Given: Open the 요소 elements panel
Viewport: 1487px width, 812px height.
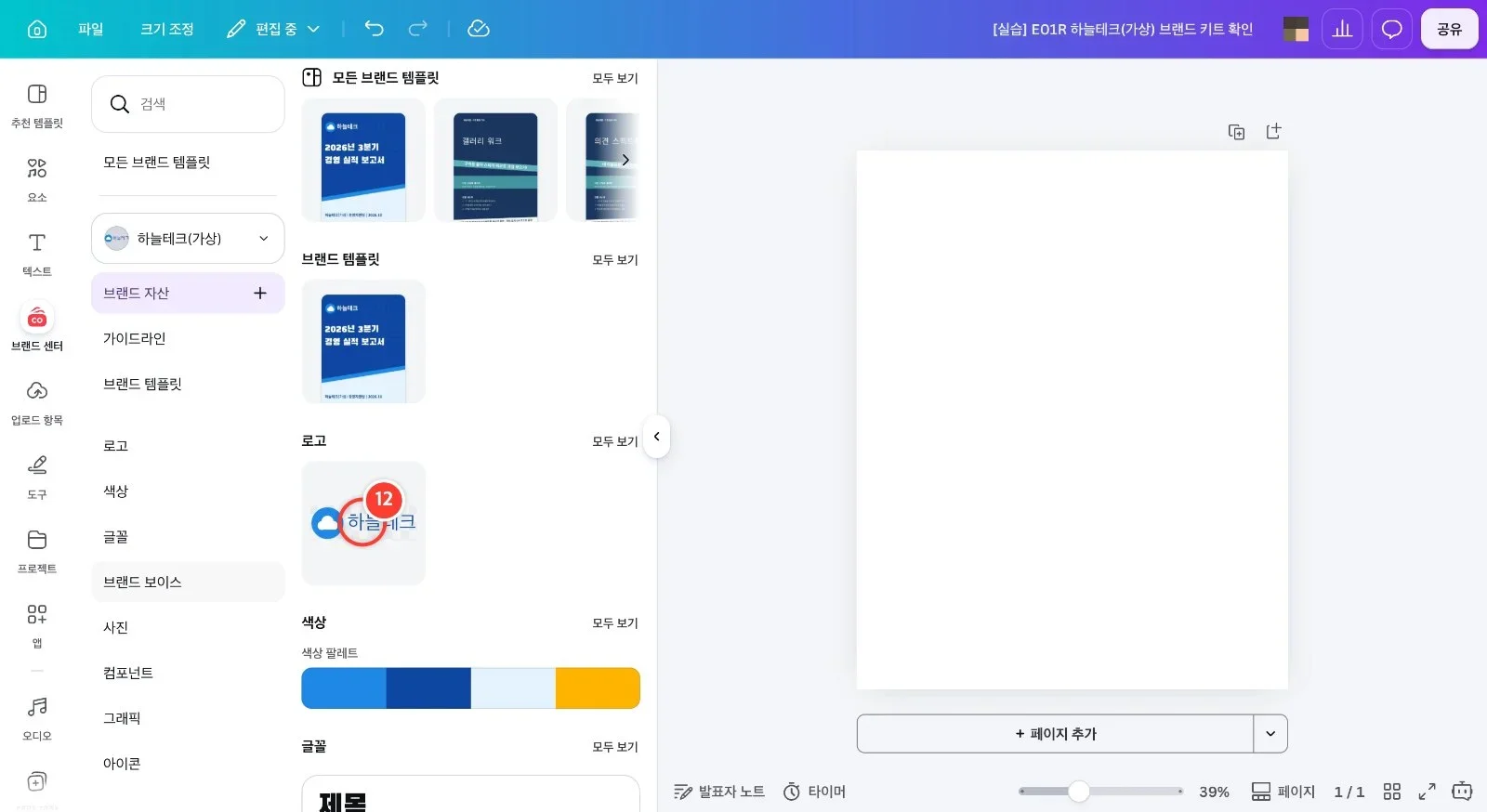Looking at the screenshot, I should (37, 179).
